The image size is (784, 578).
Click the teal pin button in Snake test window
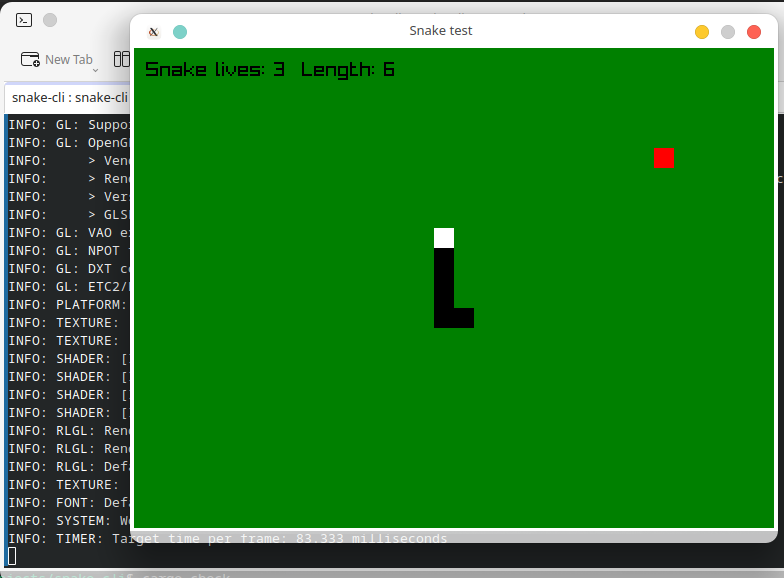coord(180,32)
